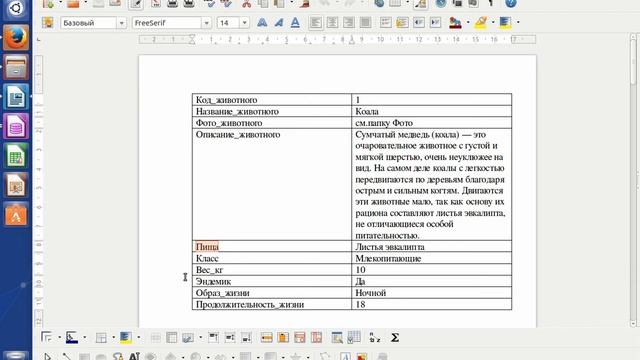Toggle bulleted list

(x=402, y=22)
